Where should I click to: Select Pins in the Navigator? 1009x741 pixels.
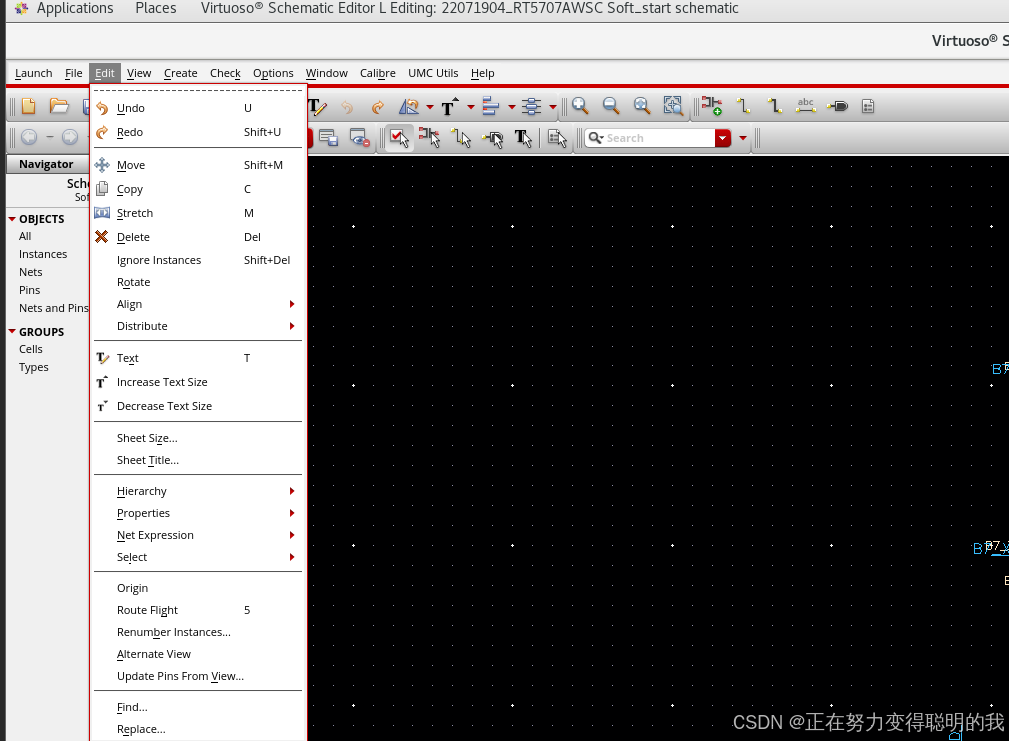point(30,290)
